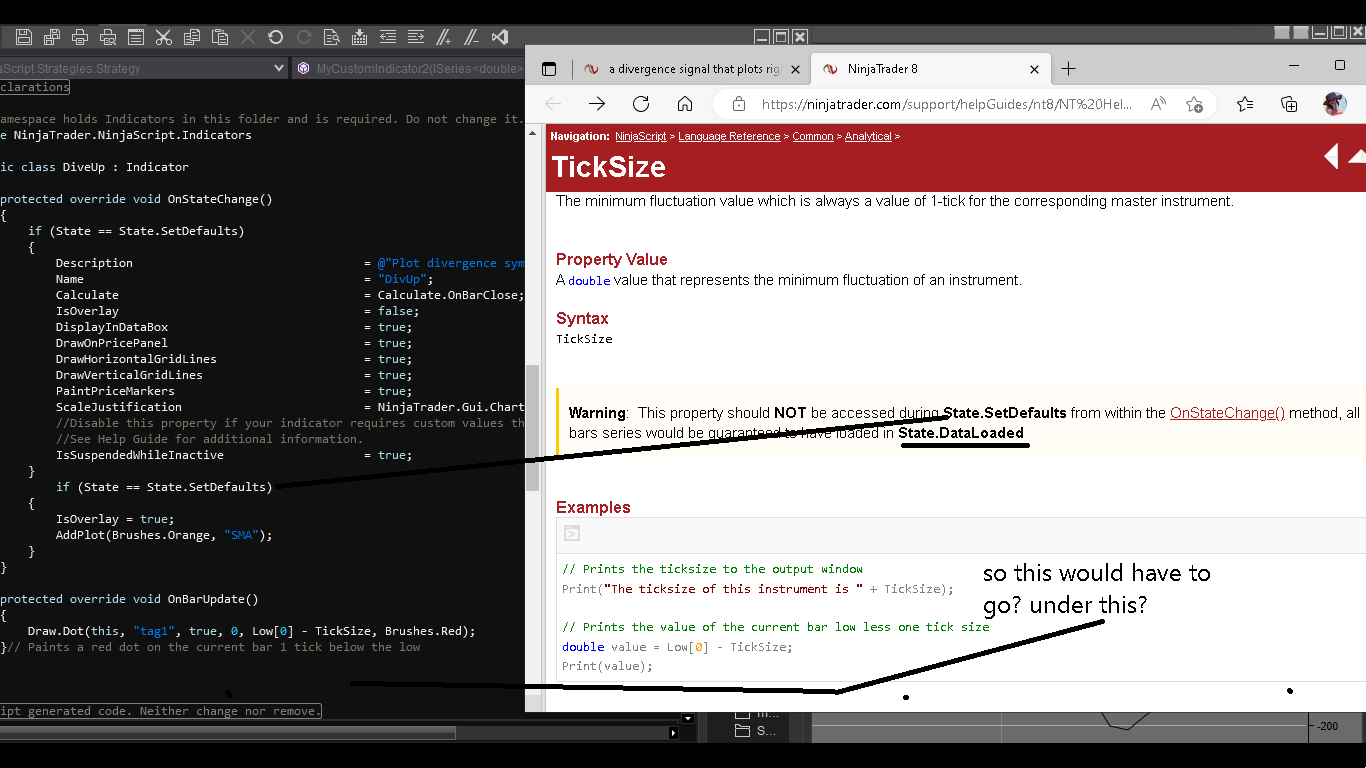Screen dimensions: 1366x768
Task: Click the Undo arrow in editor toolbar
Action: click(276, 38)
